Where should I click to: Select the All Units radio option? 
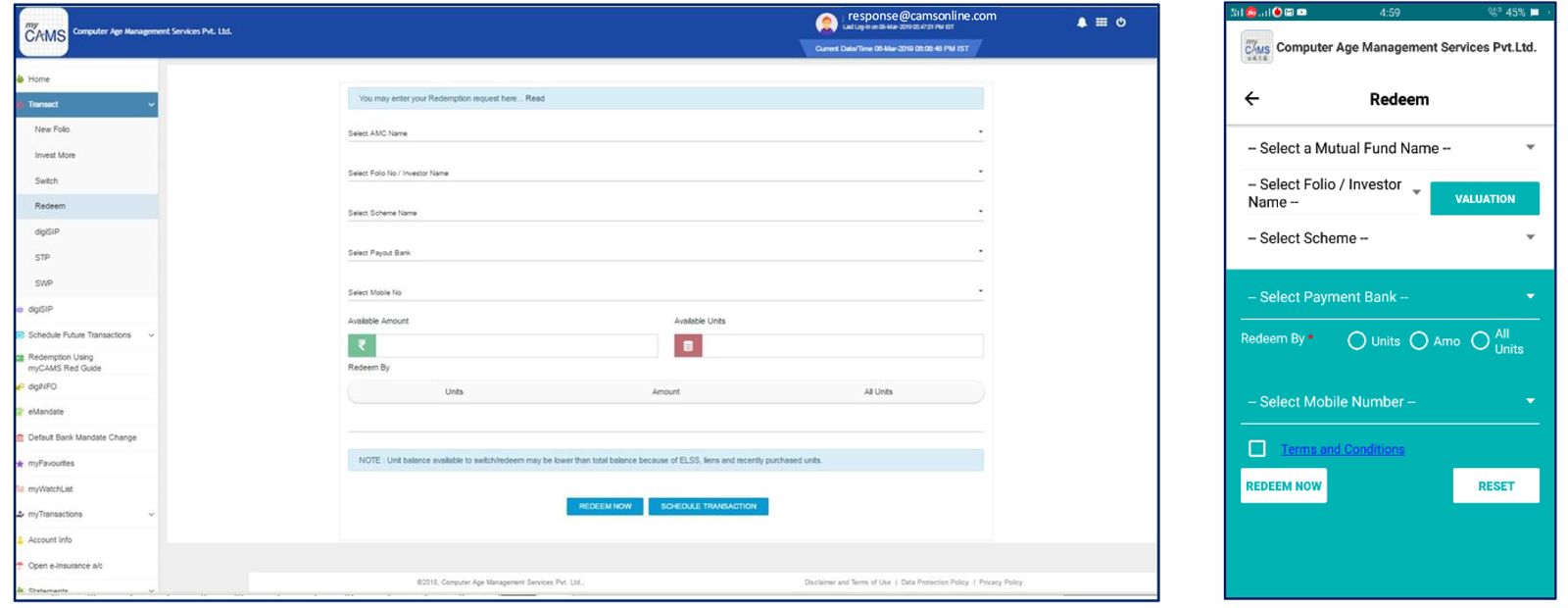pyautogui.click(x=1480, y=341)
